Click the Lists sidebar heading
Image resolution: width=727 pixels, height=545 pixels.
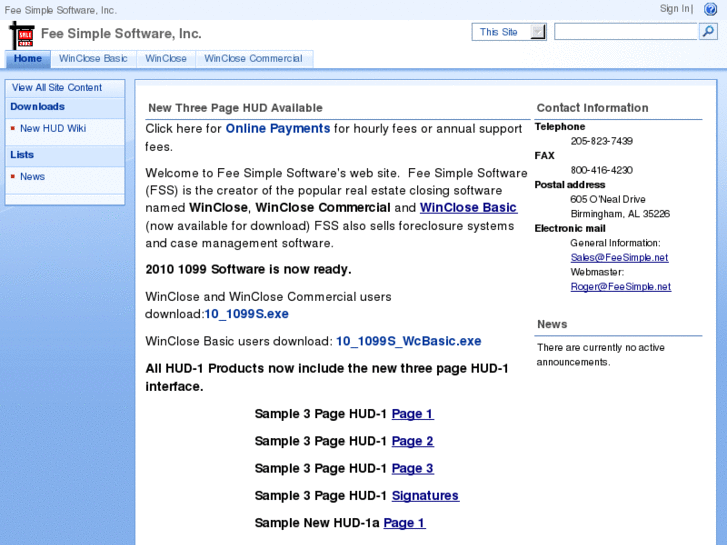tap(22, 155)
